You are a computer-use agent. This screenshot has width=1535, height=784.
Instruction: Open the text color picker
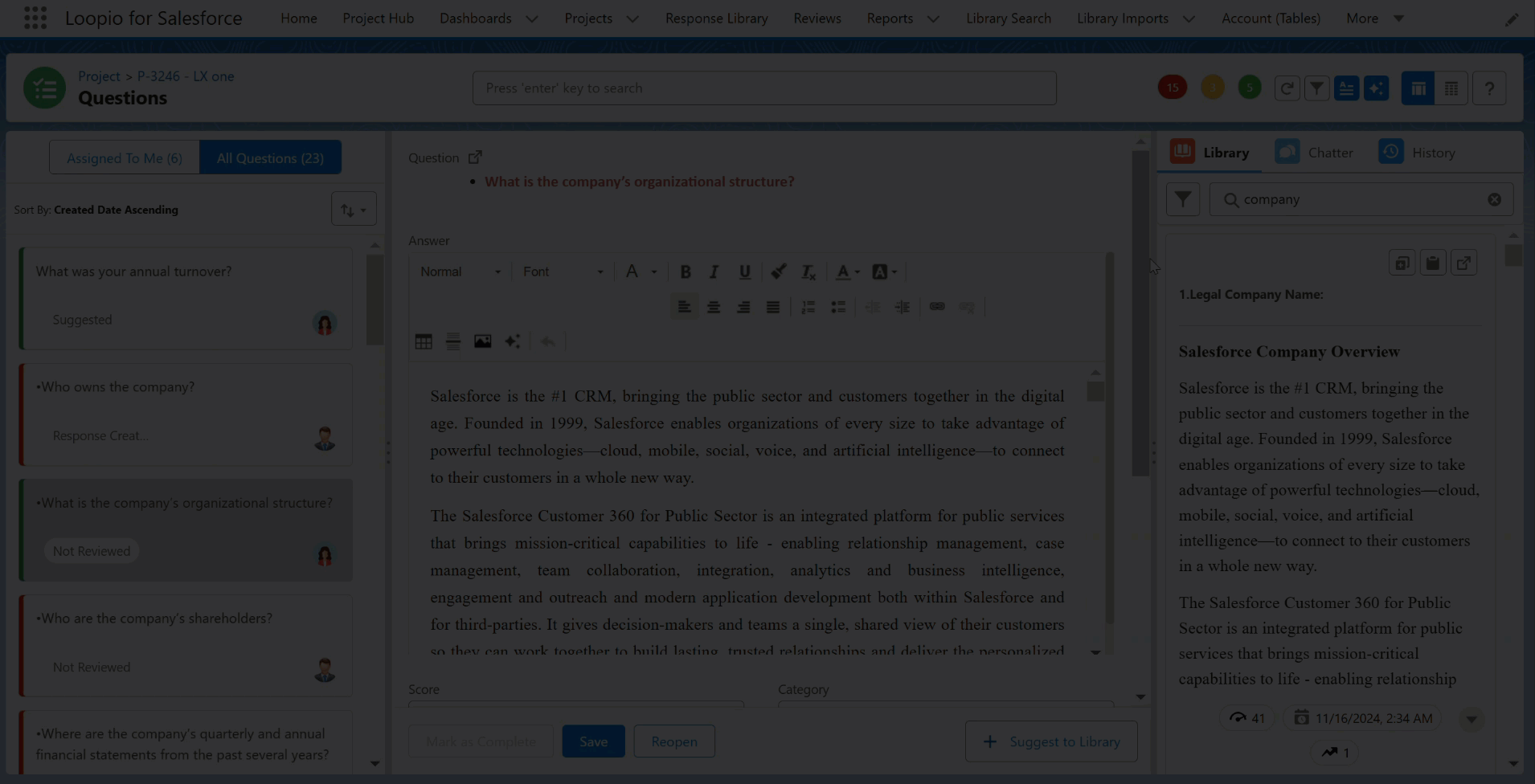pyautogui.click(x=847, y=272)
